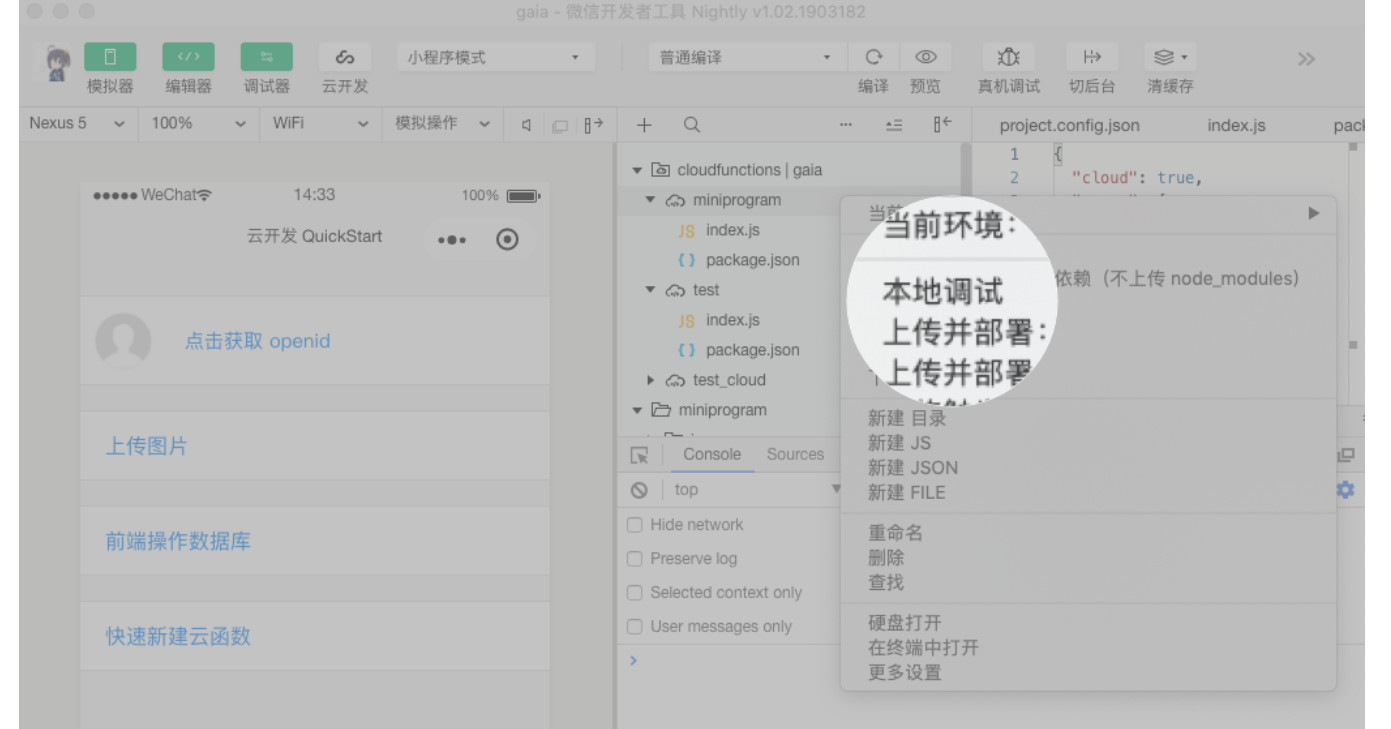Open file tree more options ellipsis
This screenshot has height=729, width=1391.
[x=846, y=125]
